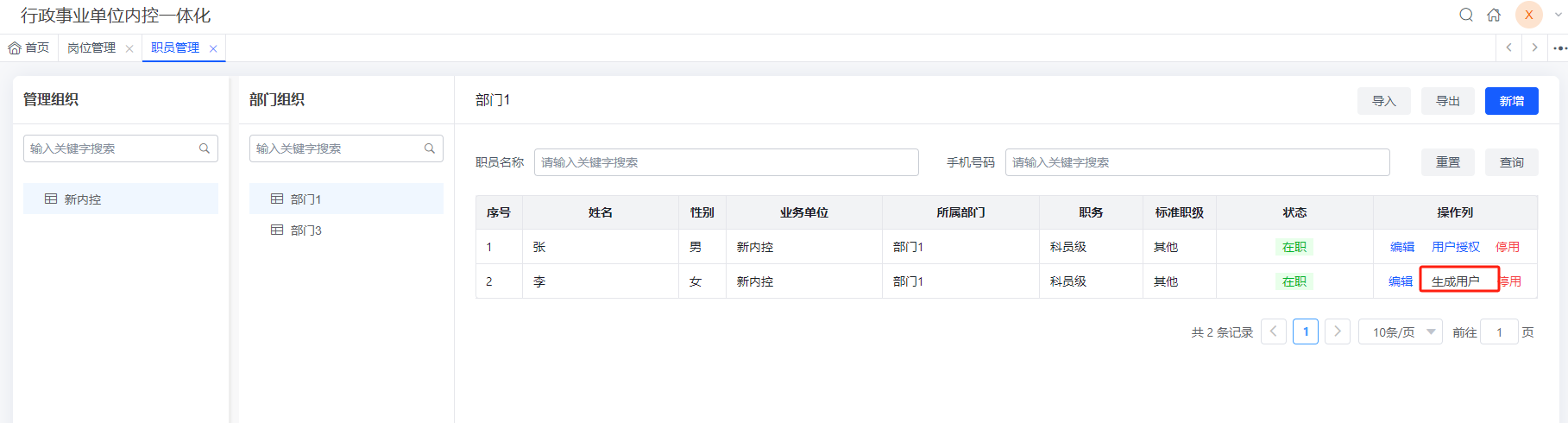The image size is (1568, 423).
Task: Close the 职员管理 tab
Action: pos(213,48)
